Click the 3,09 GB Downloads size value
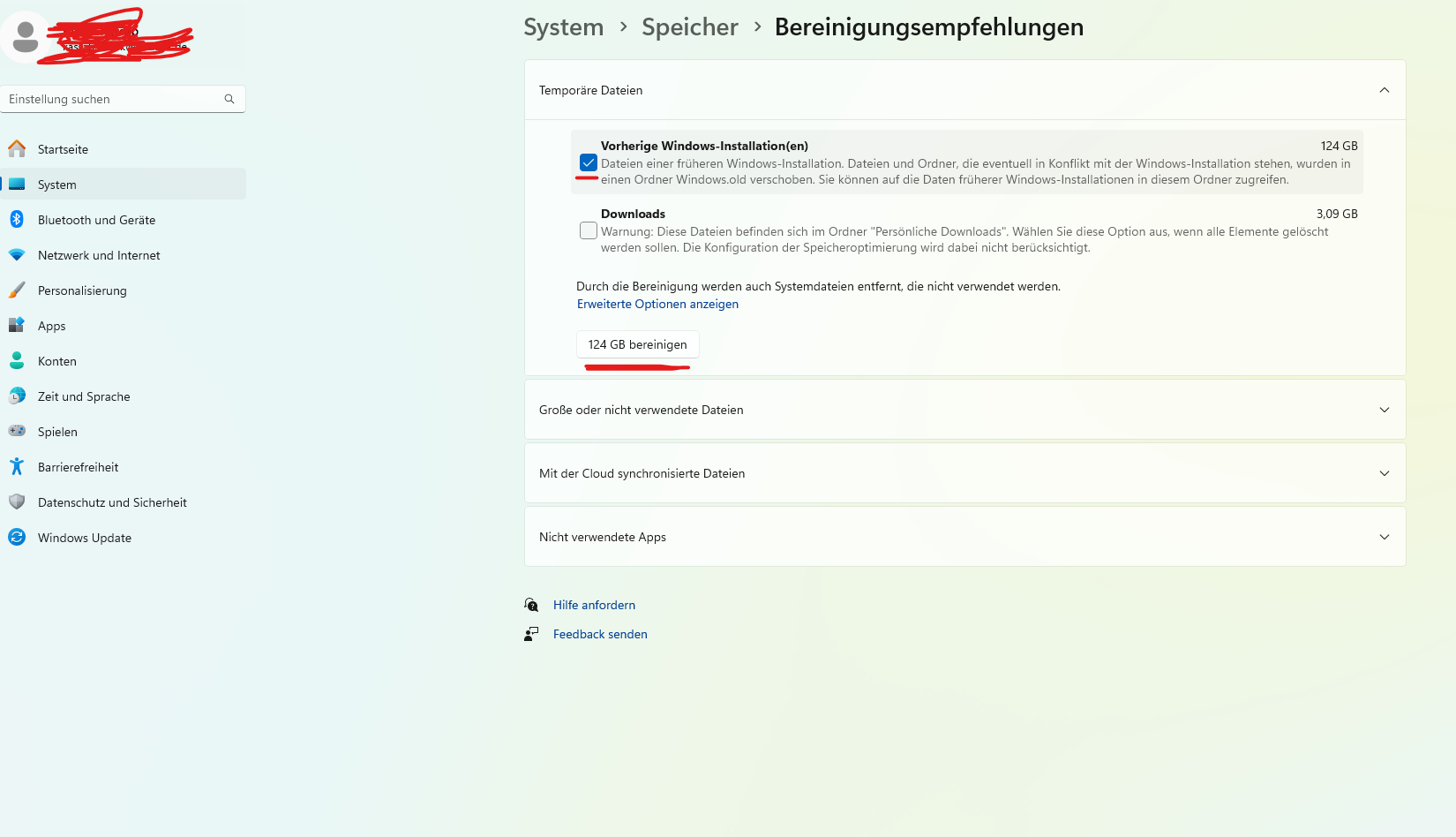 click(x=1337, y=214)
